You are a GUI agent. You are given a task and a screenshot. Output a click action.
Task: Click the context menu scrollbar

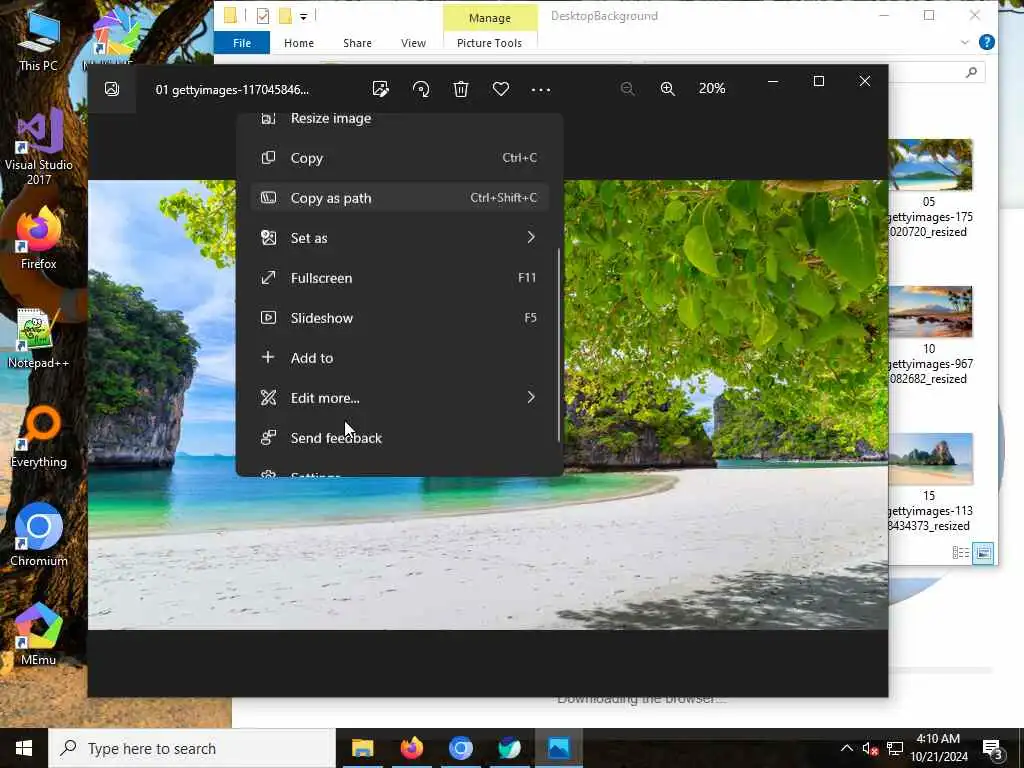(559, 344)
